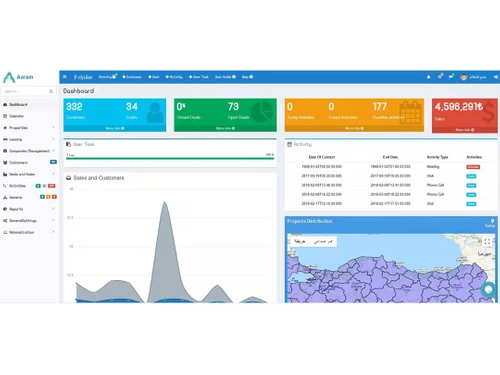This screenshot has height=375, width=500.
Task: Click the Reports pie icon in sidebar
Action: coord(5,209)
